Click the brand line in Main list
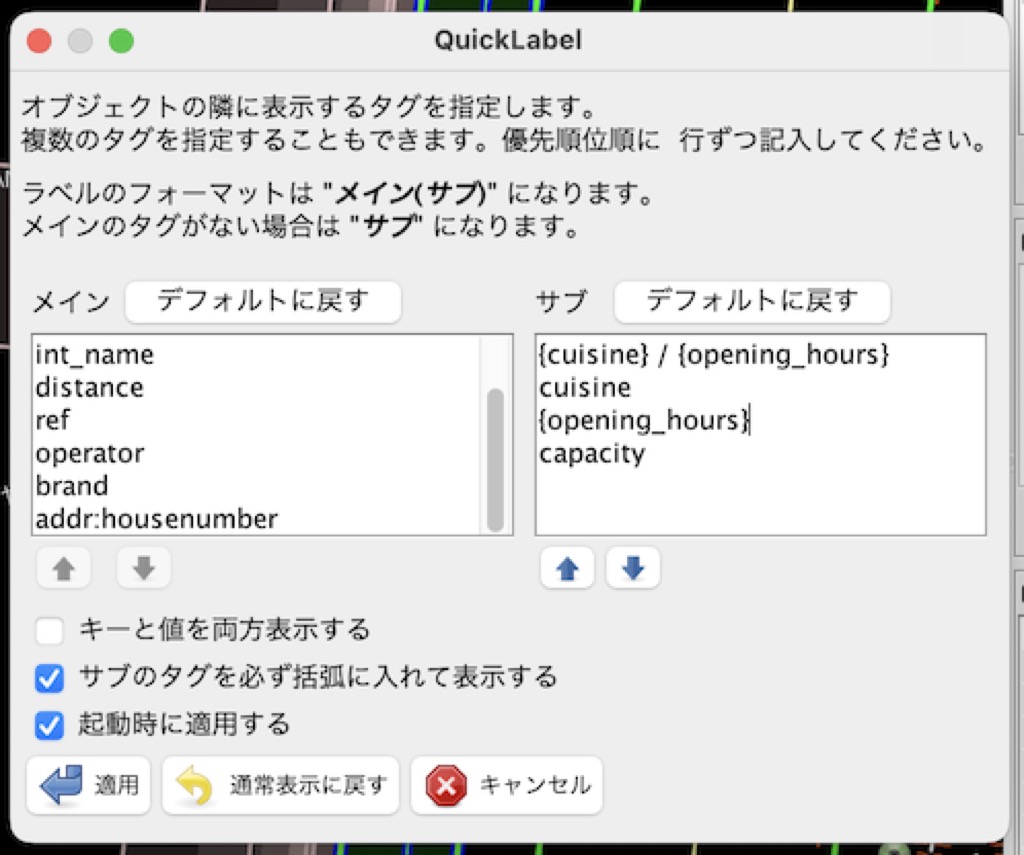1024x855 pixels. click(x=72, y=486)
